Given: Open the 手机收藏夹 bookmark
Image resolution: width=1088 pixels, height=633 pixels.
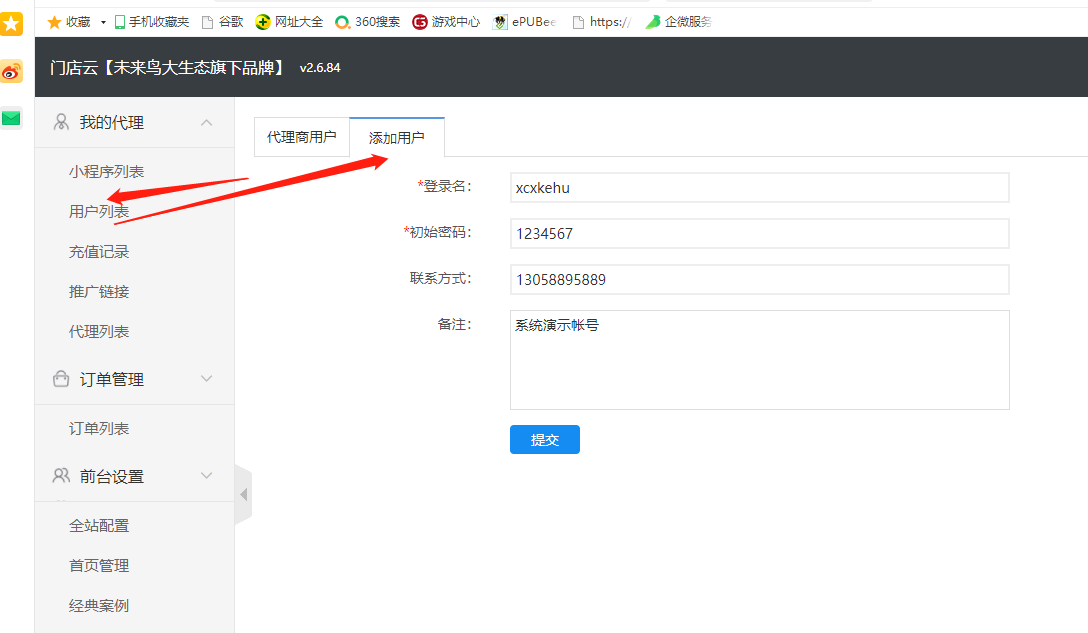Looking at the screenshot, I should (152, 22).
